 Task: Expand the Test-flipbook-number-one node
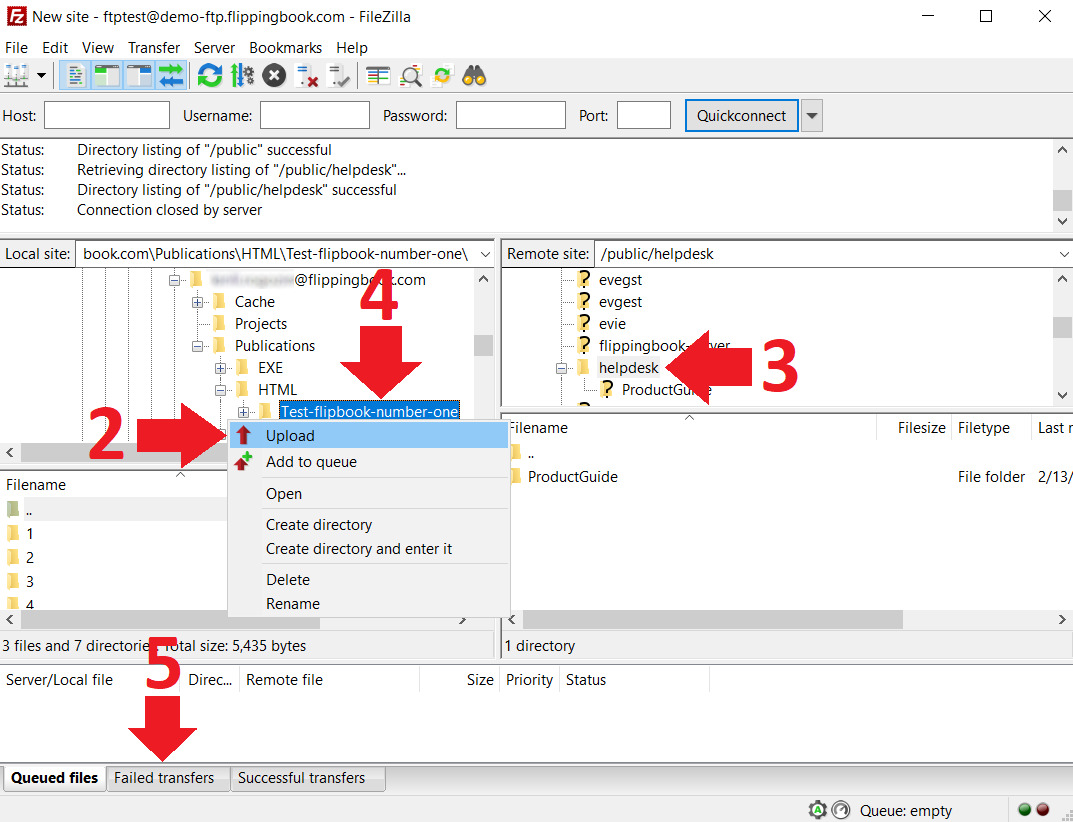click(x=243, y=412)
